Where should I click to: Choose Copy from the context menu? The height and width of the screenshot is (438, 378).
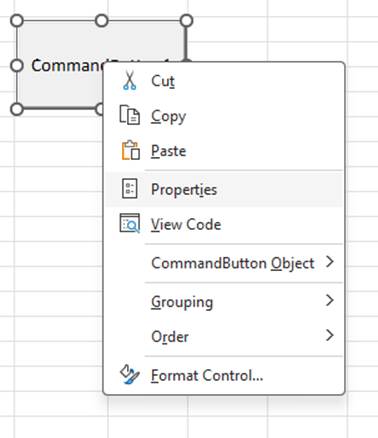(x=224, y=116)
